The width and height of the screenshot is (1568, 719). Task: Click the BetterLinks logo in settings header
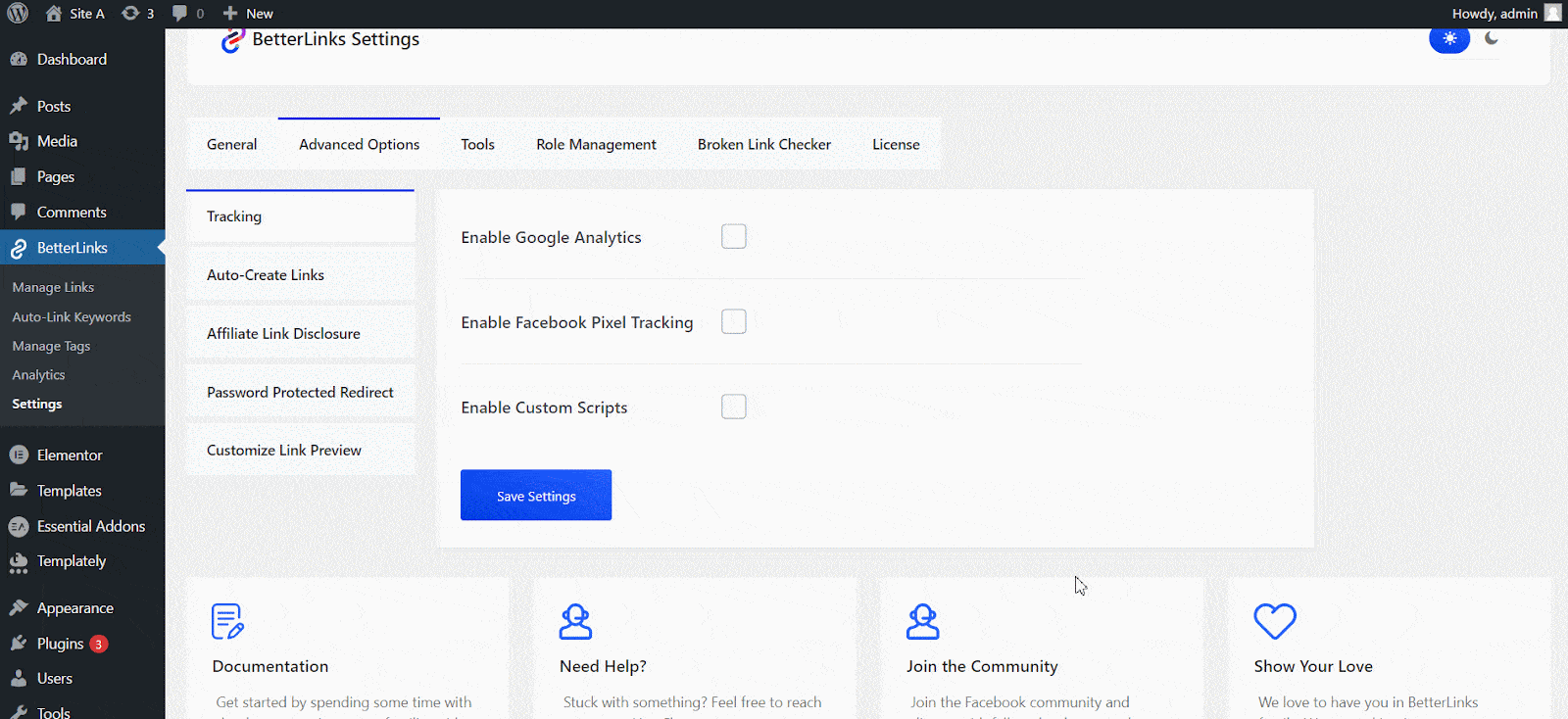click(x=232, y=40)
